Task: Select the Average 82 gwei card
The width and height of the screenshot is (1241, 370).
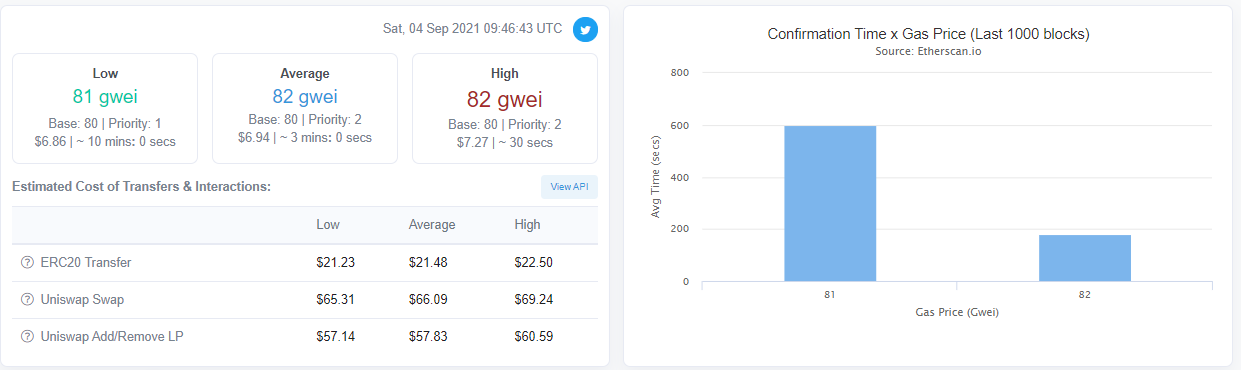Action: click(x=305, y=108)
